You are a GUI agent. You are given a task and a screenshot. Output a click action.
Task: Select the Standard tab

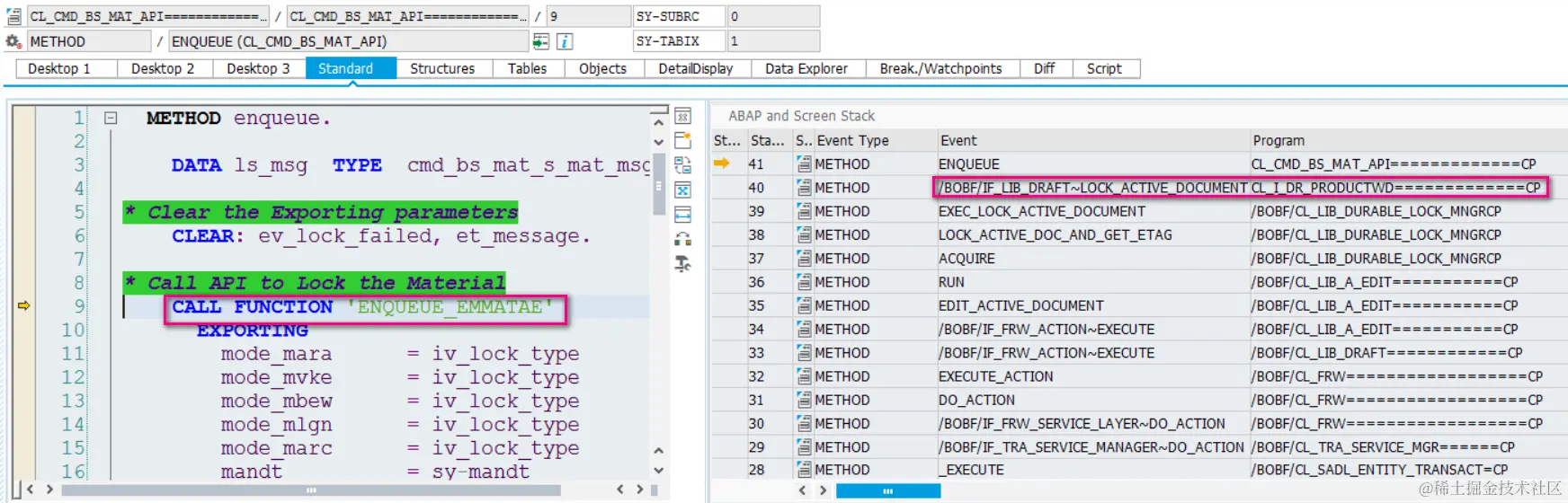351,68
